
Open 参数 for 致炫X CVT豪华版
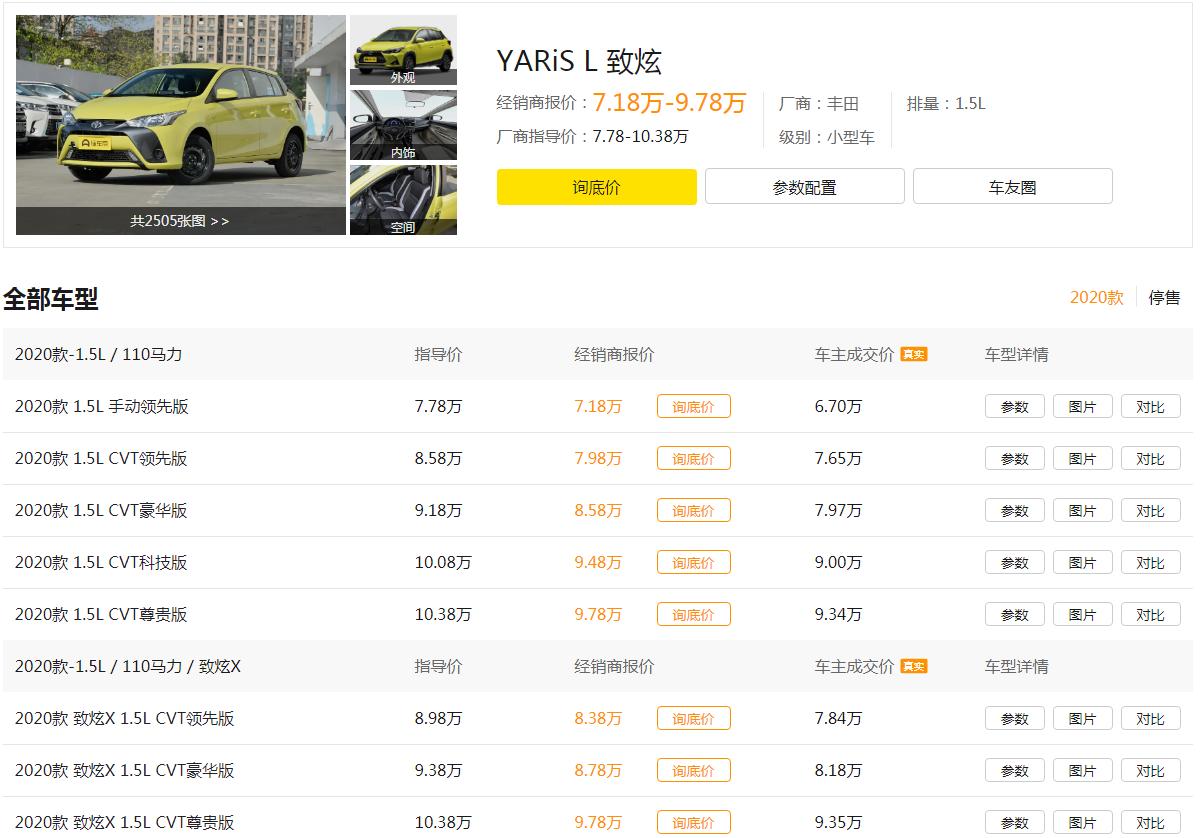click(1014, 770)
